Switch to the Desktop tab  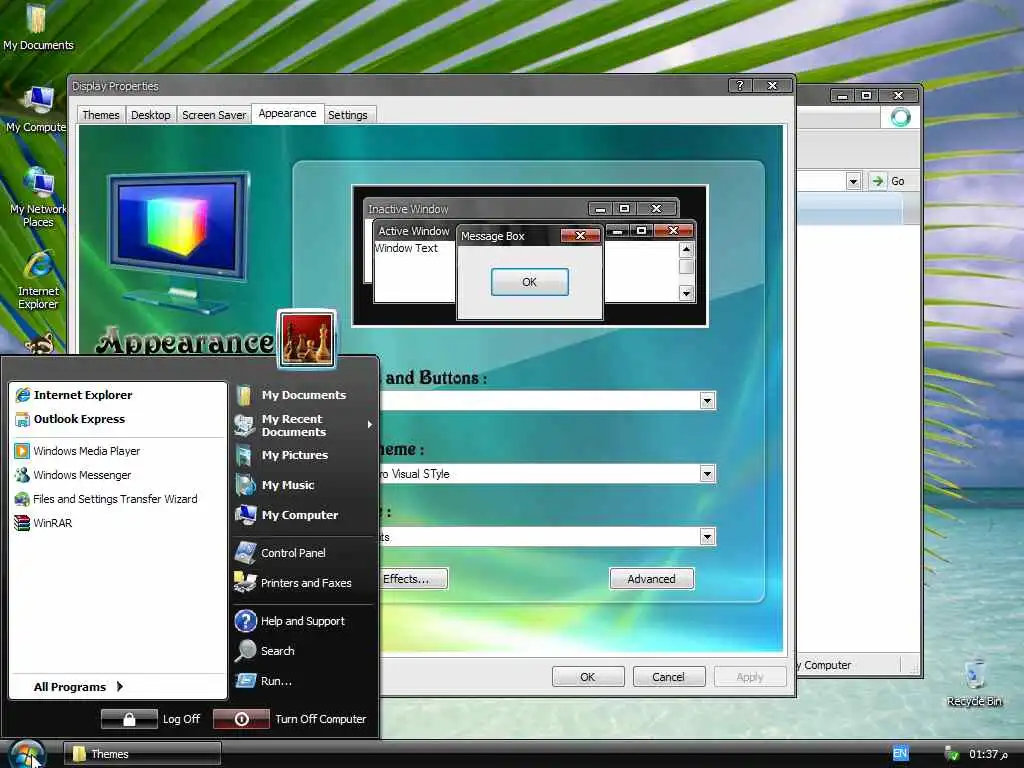(x=150, y=114)
